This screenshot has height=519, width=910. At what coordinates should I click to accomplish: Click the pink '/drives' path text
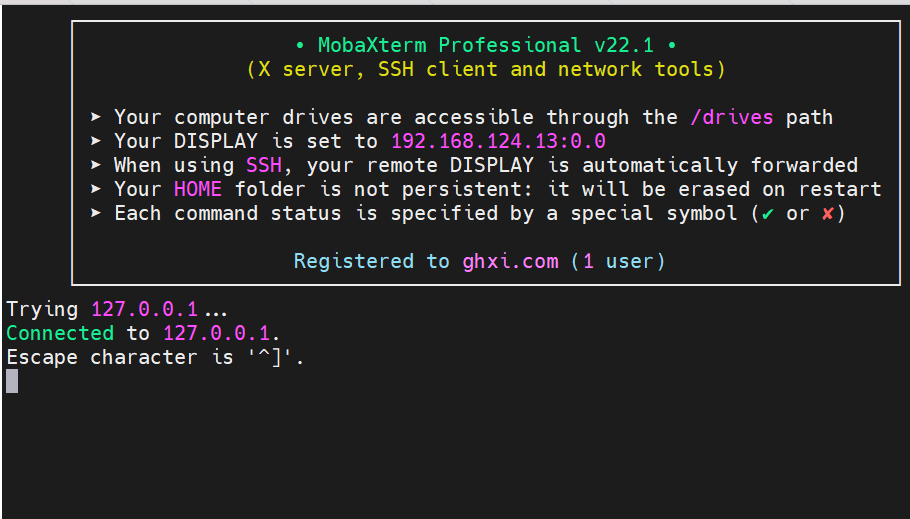[x=731, y=117]
